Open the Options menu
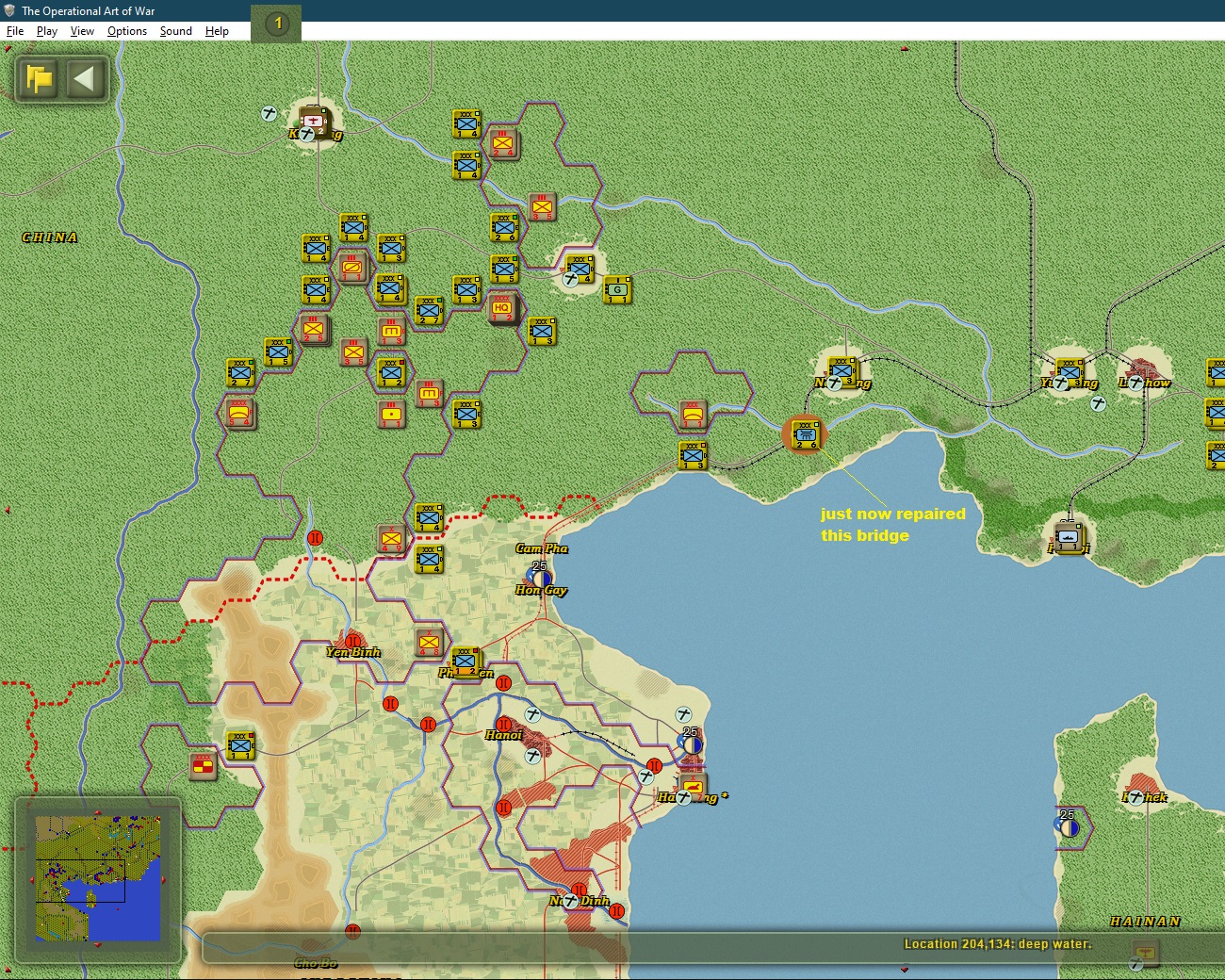The height and width of the screenshot is (980, 1225). [127, 31]
